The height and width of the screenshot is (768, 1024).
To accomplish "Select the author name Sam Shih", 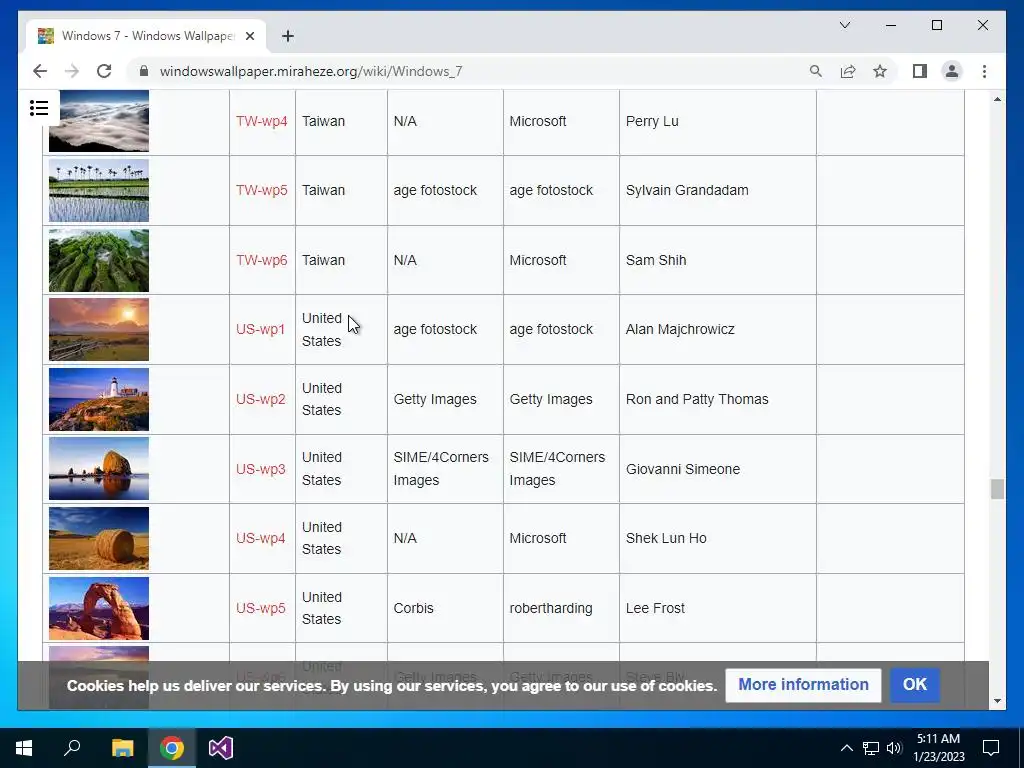I will (656, 260).
